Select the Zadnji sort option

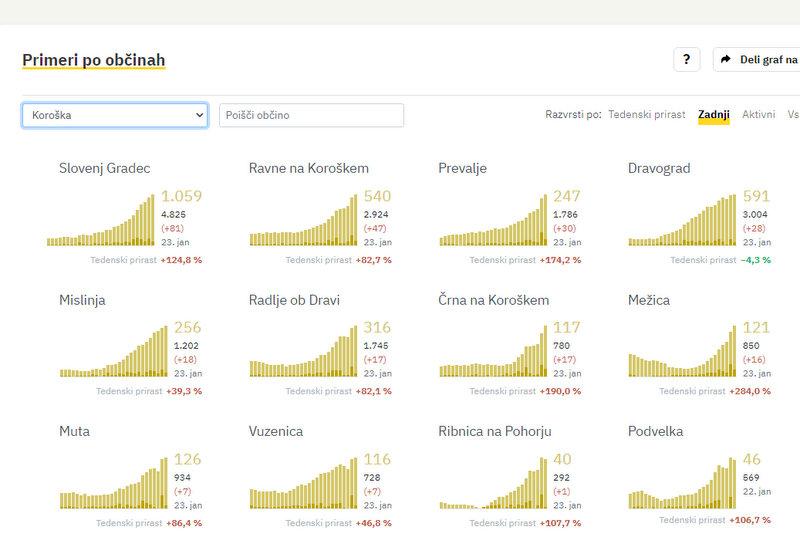click(714, 115)
